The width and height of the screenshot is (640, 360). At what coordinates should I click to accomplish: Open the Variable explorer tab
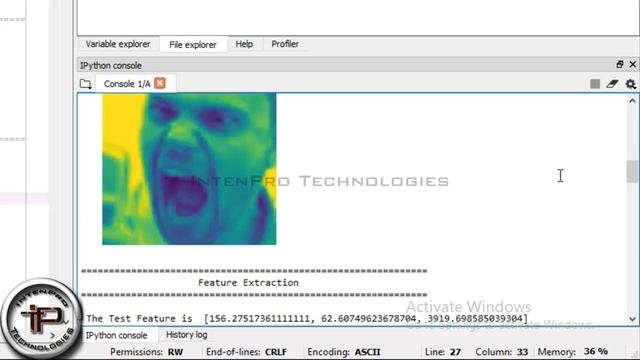tap(118, 44)
